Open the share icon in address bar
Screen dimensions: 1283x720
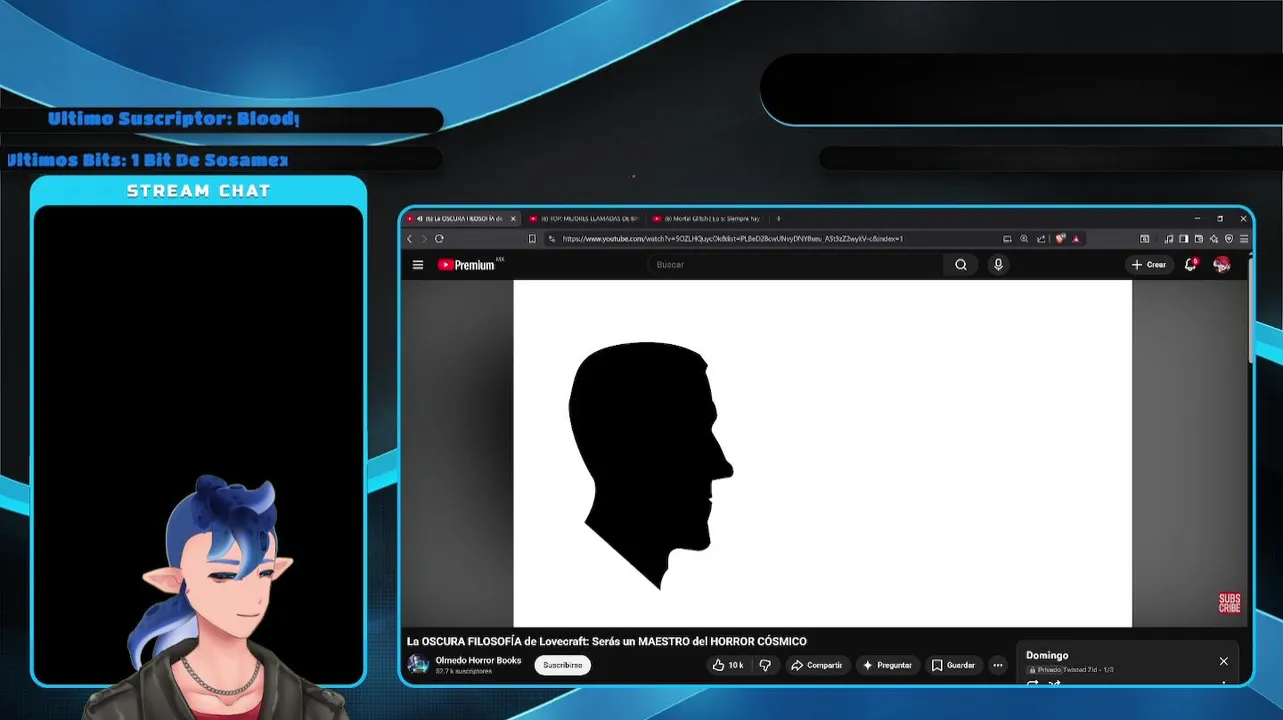click(1041, 239)
